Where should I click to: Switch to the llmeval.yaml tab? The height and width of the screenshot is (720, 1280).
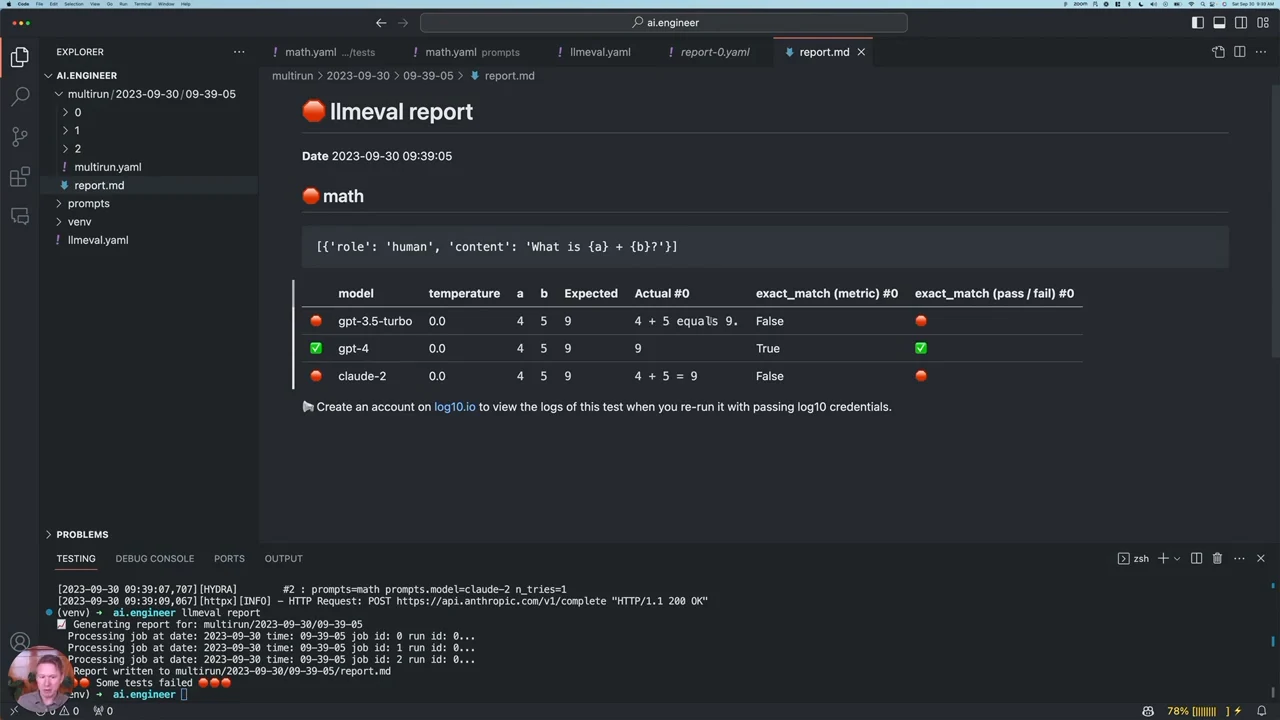[600, 52]
